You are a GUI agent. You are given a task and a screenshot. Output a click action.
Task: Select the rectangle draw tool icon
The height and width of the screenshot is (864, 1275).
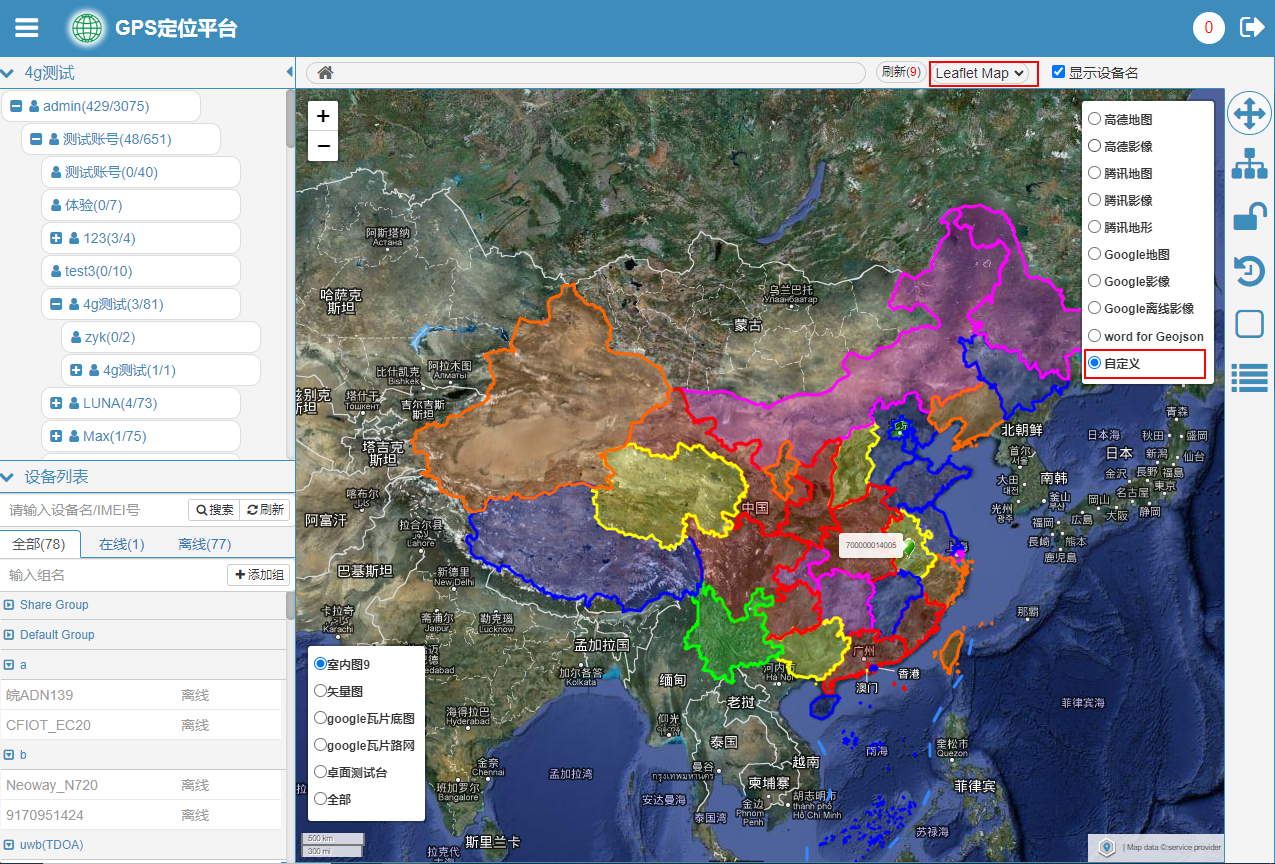[x=1248, y=324]
